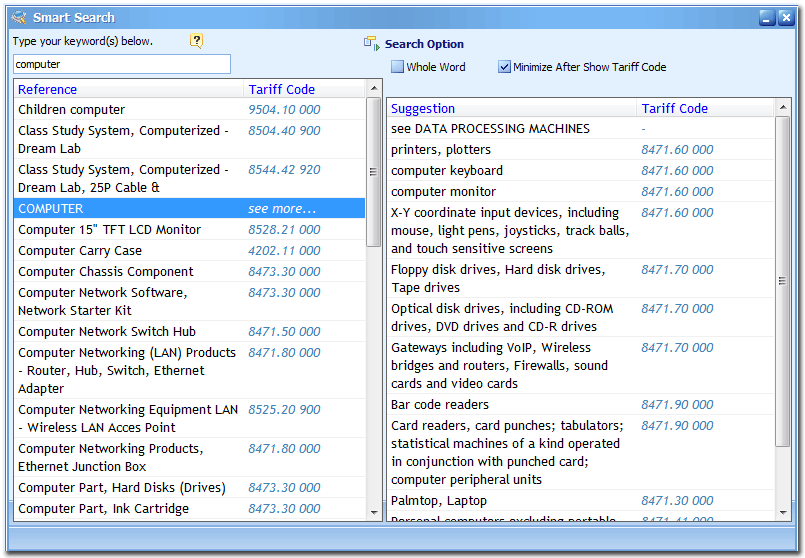Click the keyword search input field
The width and height of the screenshot is (805, 558).
[121, 64]
